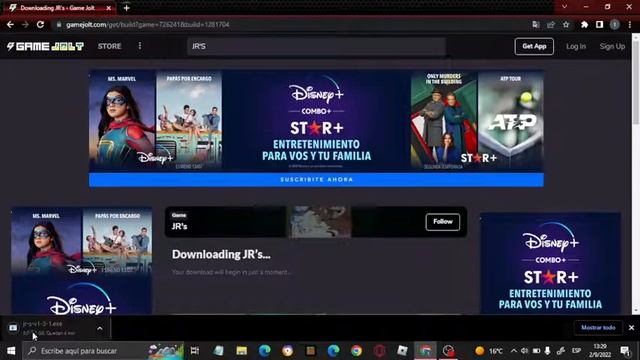Follow the JR's game

[442, 222]
